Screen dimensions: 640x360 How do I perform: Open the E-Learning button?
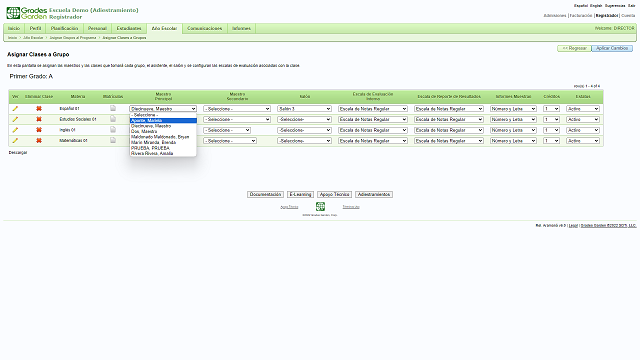pyautogui.click(x=300, y=194)
